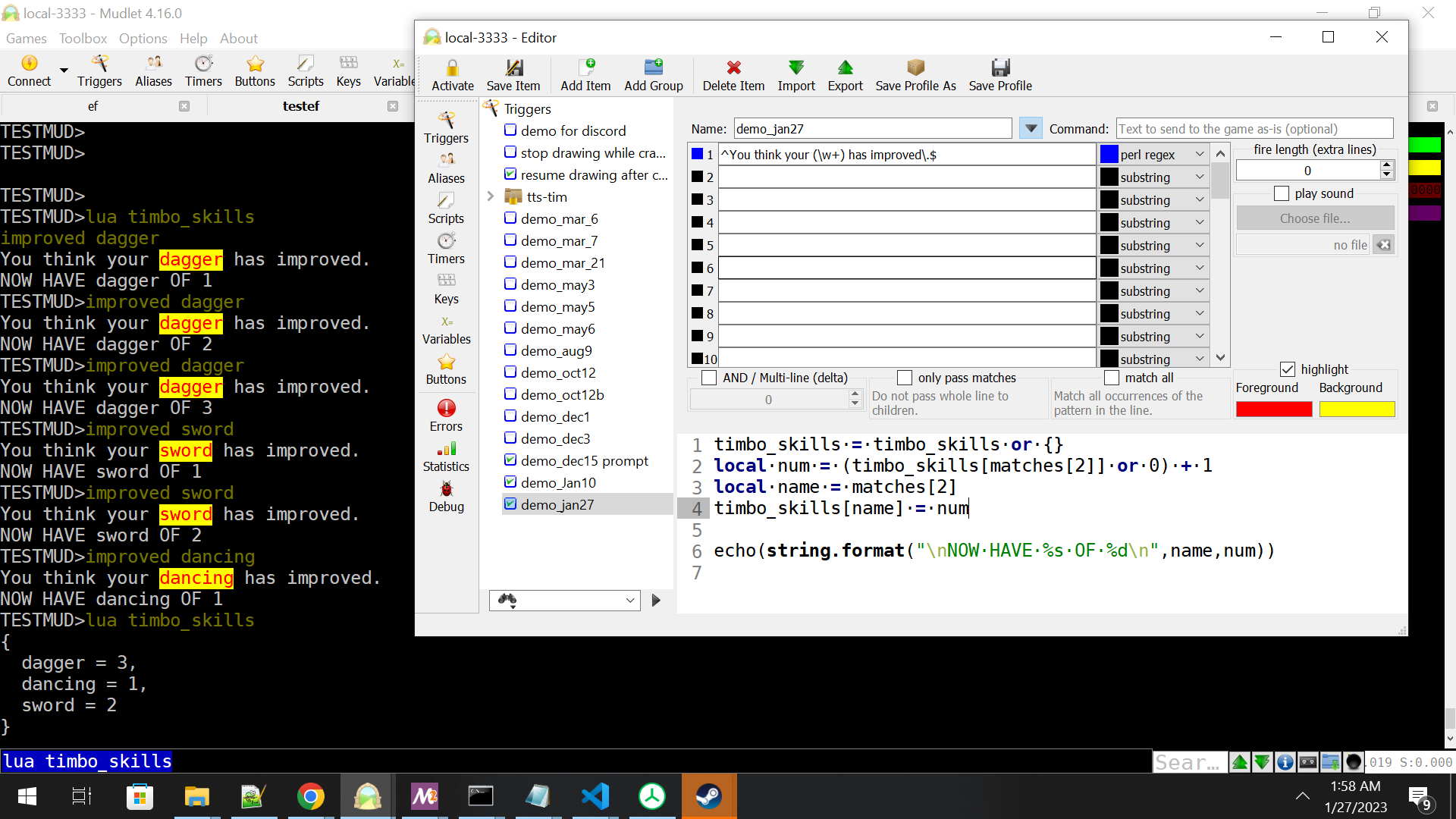Uncheck the highlight checkbox
1456x819 pixels.
[1288, 369]
